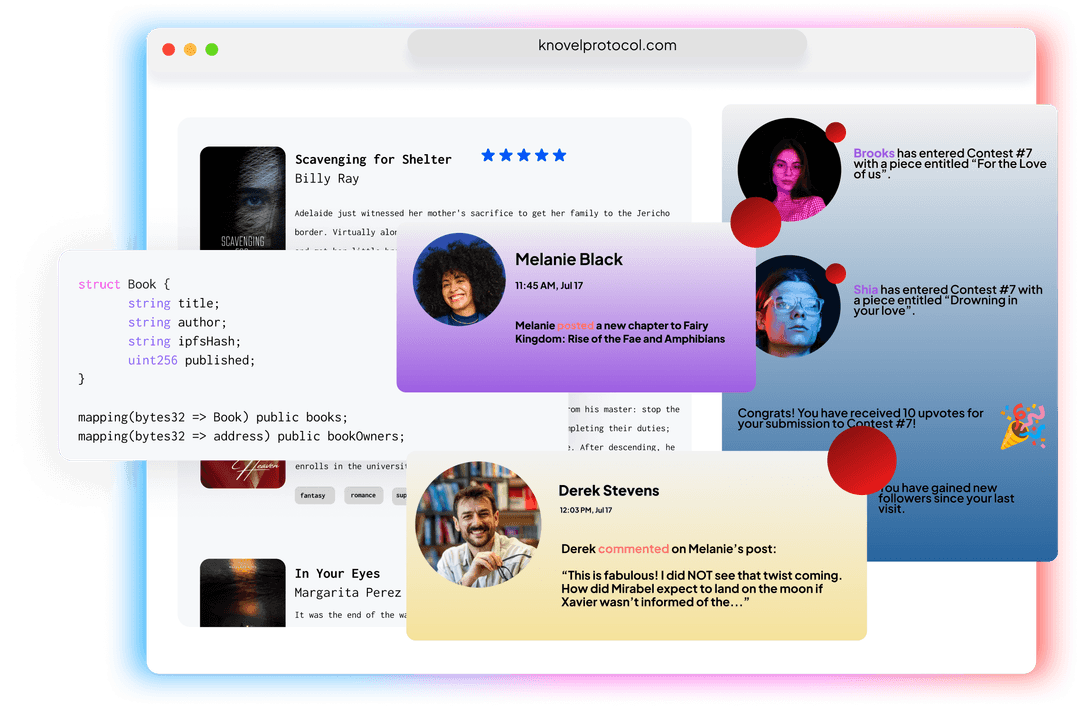Click Shia's avatar with glasses
The height and width of the screenshot is (707, 1080).
coord(788,306)
